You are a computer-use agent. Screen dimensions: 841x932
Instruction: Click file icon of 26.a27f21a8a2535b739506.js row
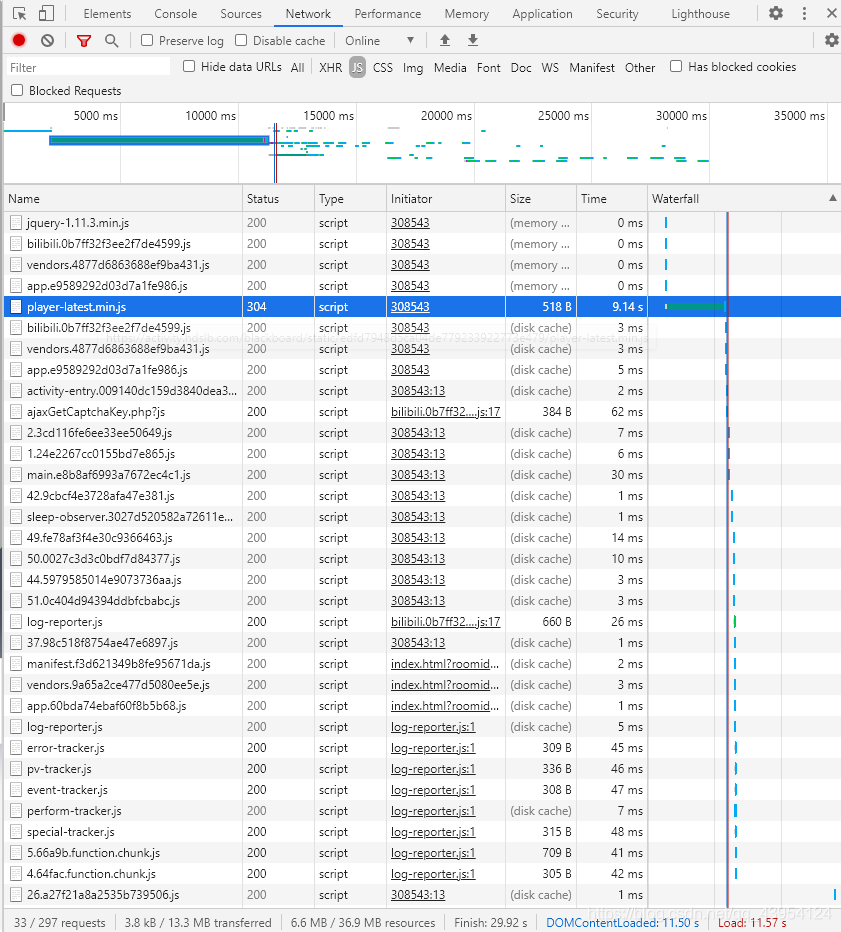pos(16,895)
